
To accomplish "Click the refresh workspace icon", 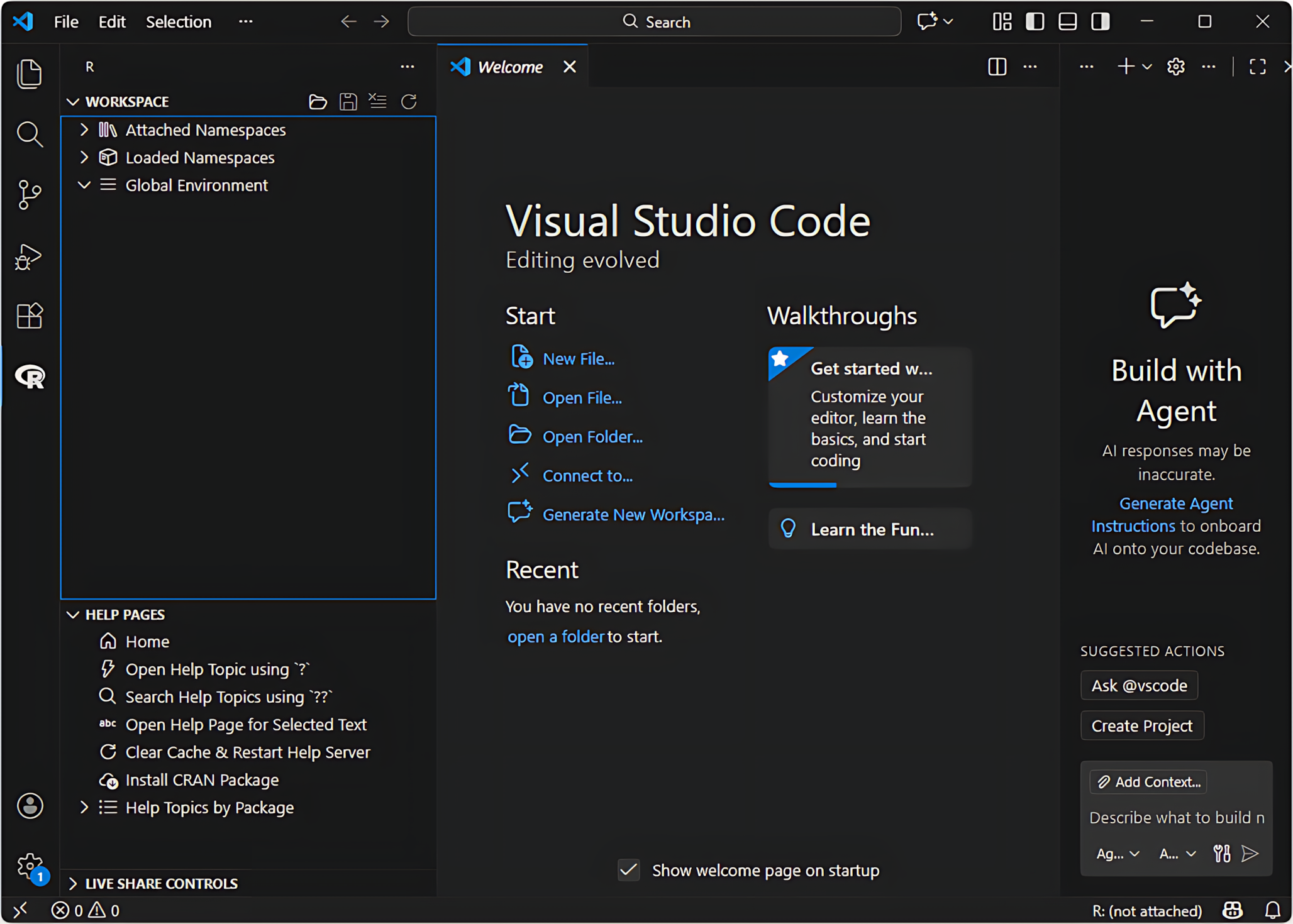I will coord(409,102).
